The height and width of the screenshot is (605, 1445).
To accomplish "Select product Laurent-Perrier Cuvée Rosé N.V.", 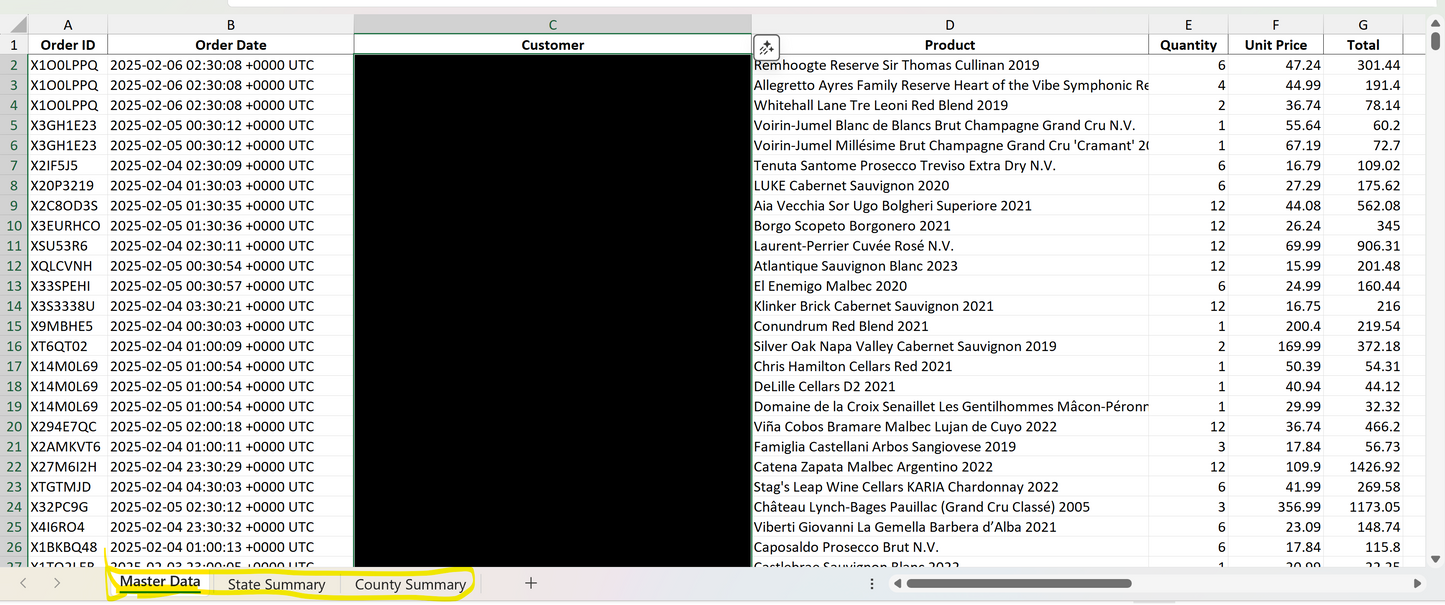I will (x=949, y=246).
